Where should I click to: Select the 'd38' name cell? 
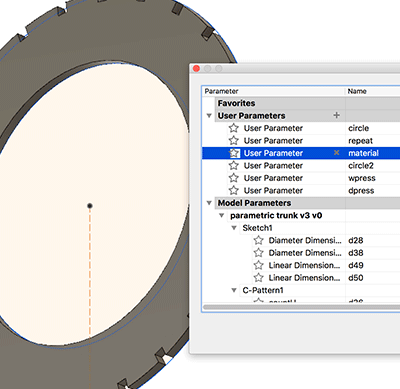click(356, 253)
